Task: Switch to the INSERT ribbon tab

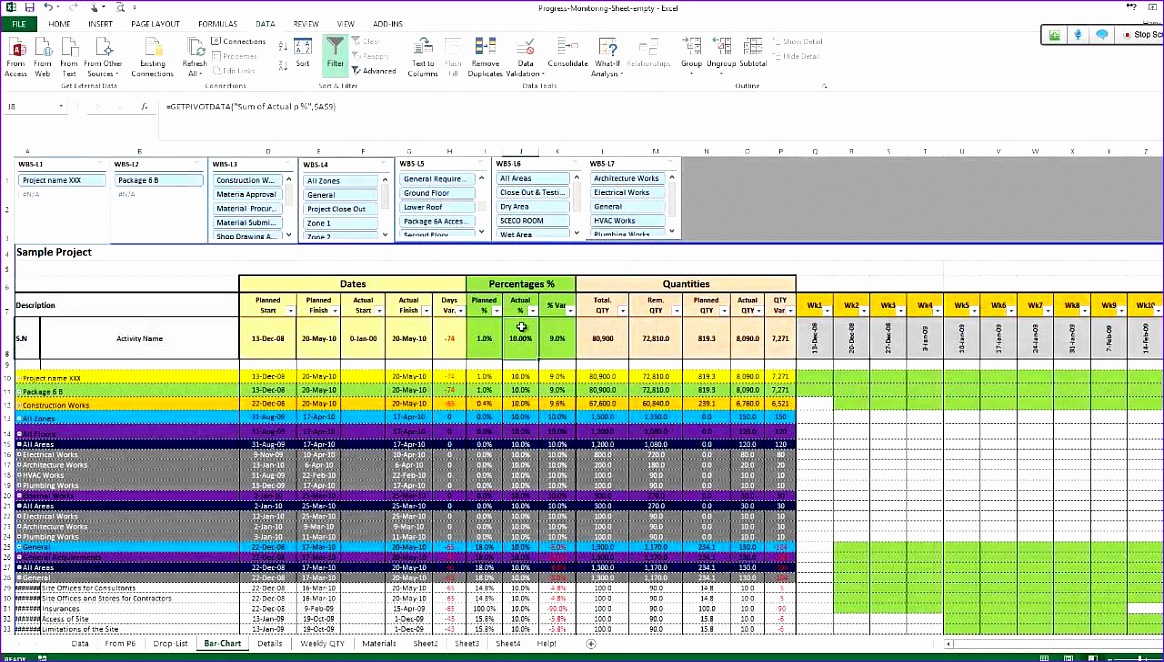Action: [100, 24]
